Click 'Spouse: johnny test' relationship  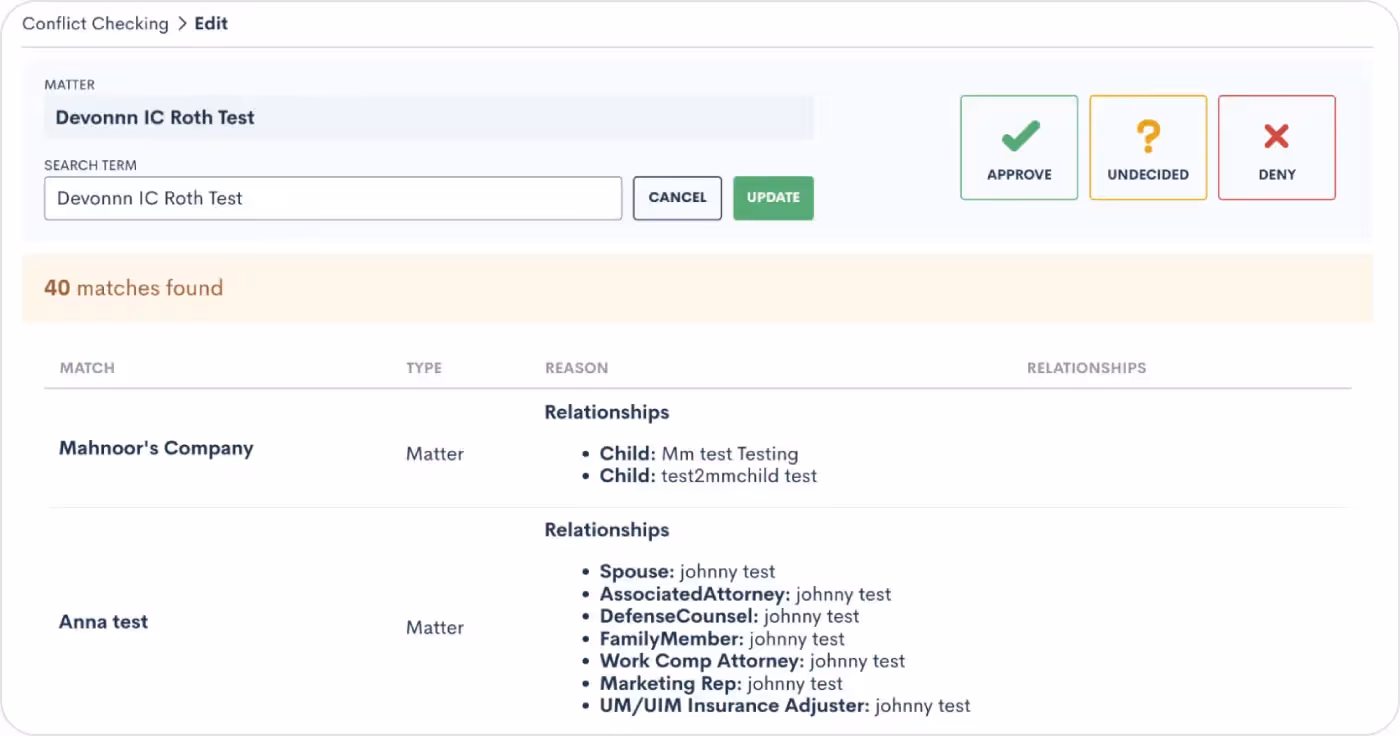tap(687, 572)
